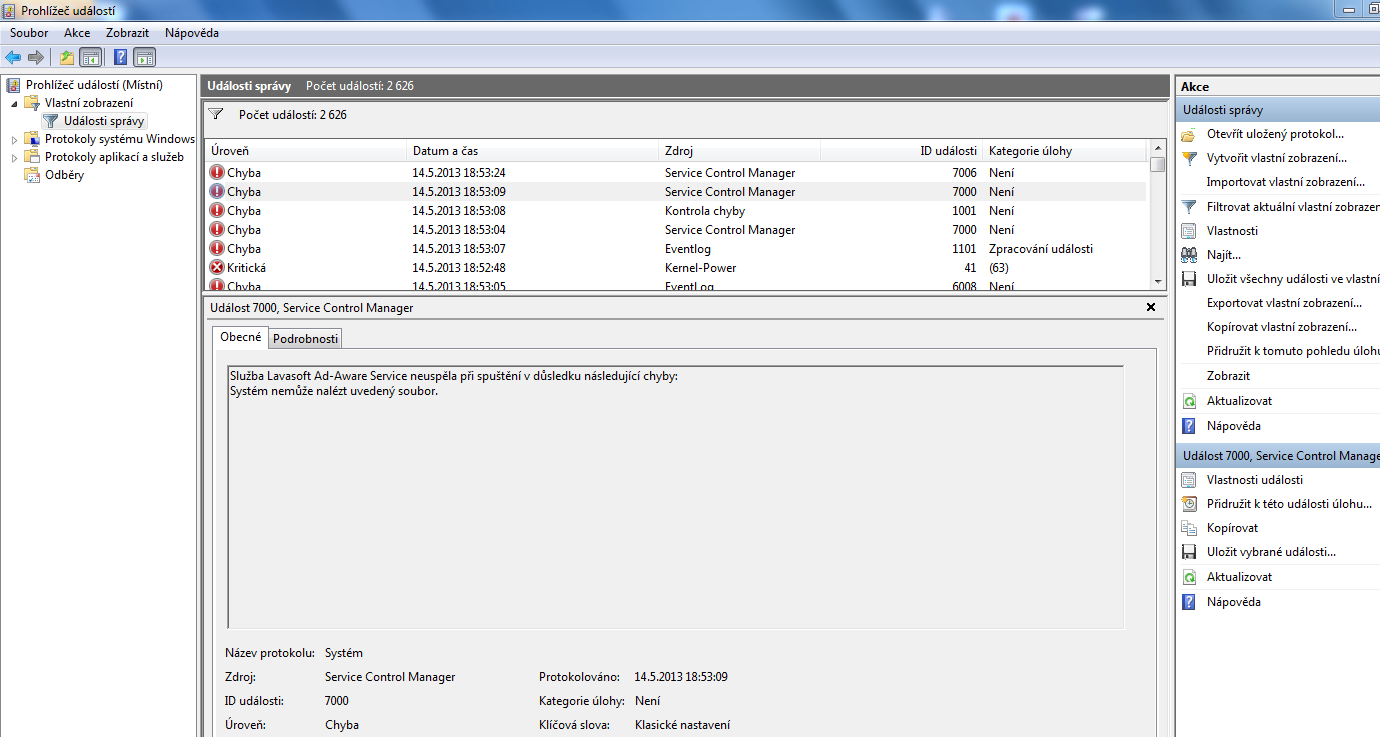Click the Vytvořit vlastní zobrazení funnel icon

[x=1189, y=158]
